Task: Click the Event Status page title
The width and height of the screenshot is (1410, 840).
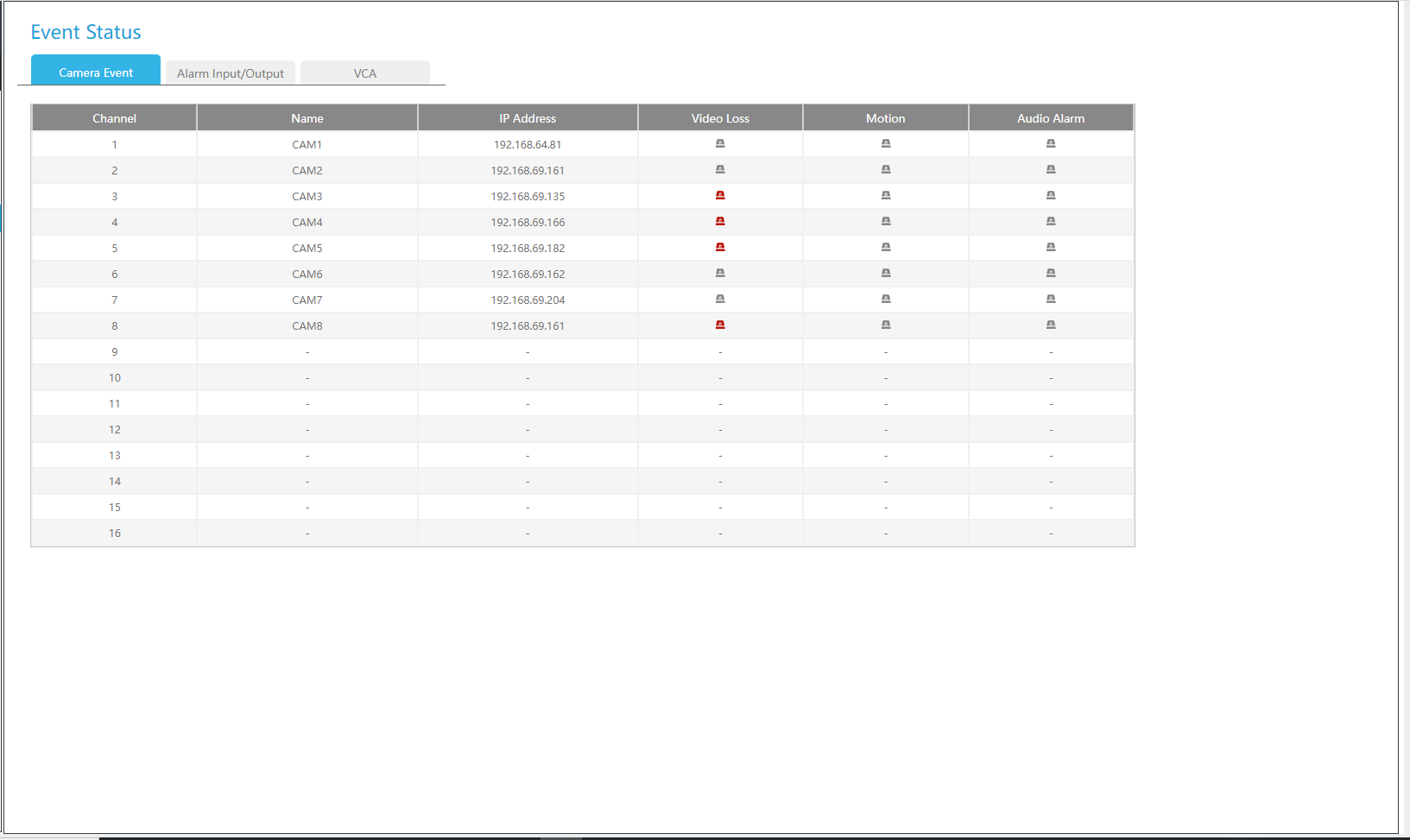Action: click(x=85, y=32)
